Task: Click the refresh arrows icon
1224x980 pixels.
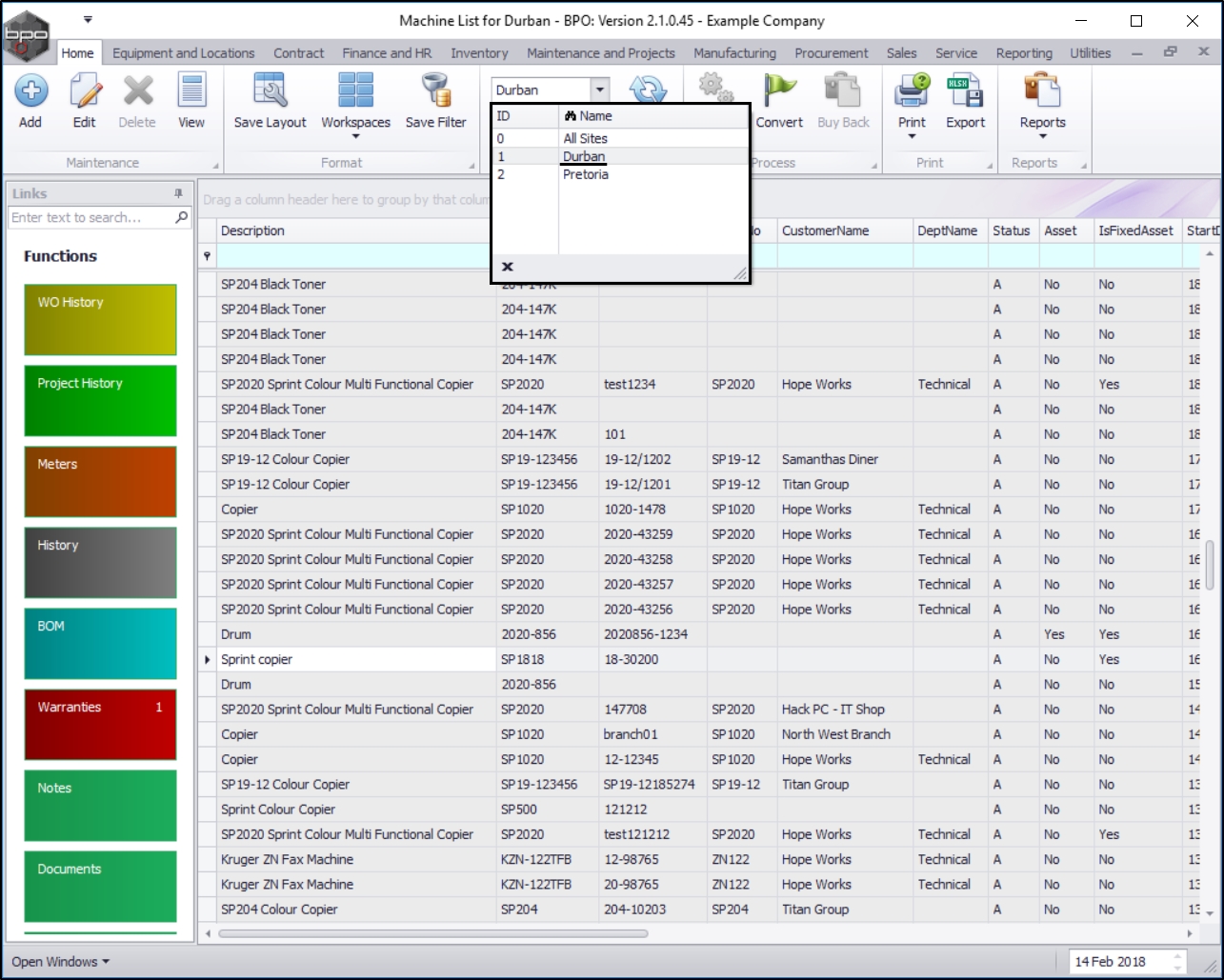Action: 648,90
